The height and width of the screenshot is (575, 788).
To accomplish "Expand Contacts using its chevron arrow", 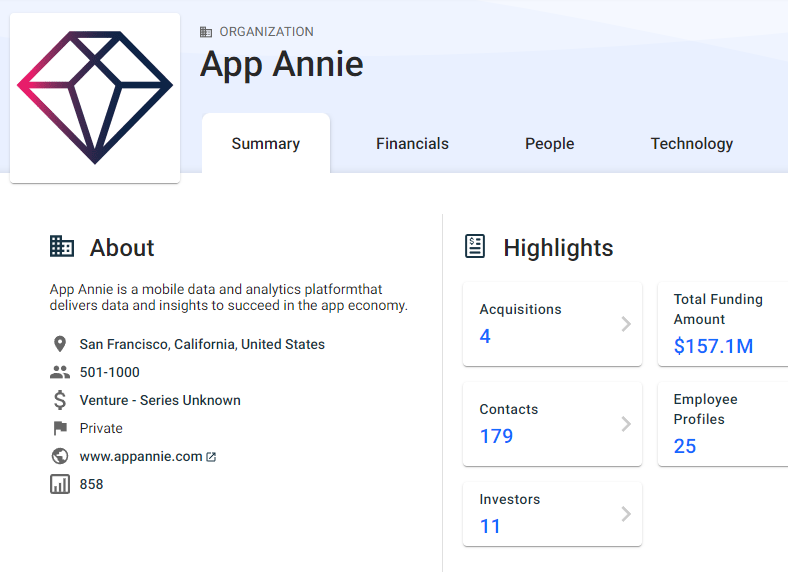I will [x=626, y=424].
